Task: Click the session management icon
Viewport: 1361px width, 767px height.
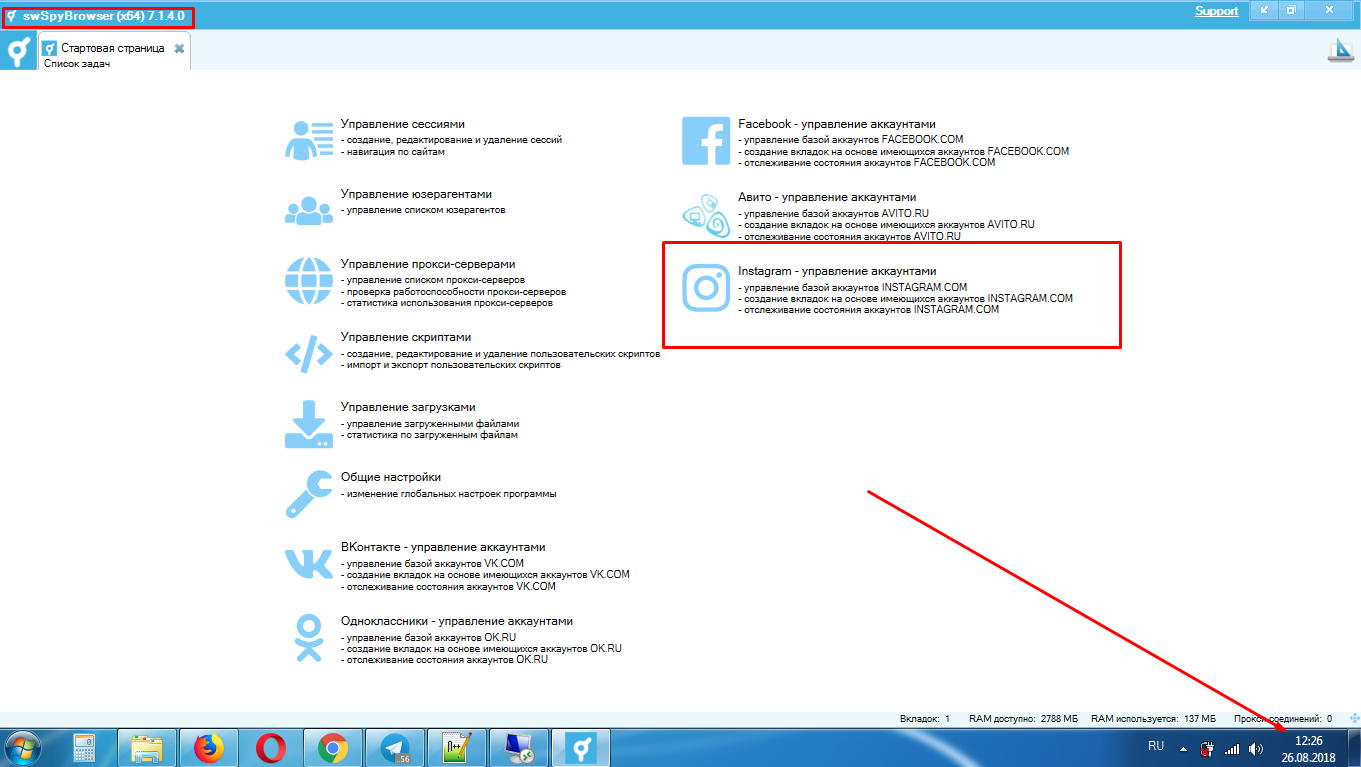Action: coord(309,140)
